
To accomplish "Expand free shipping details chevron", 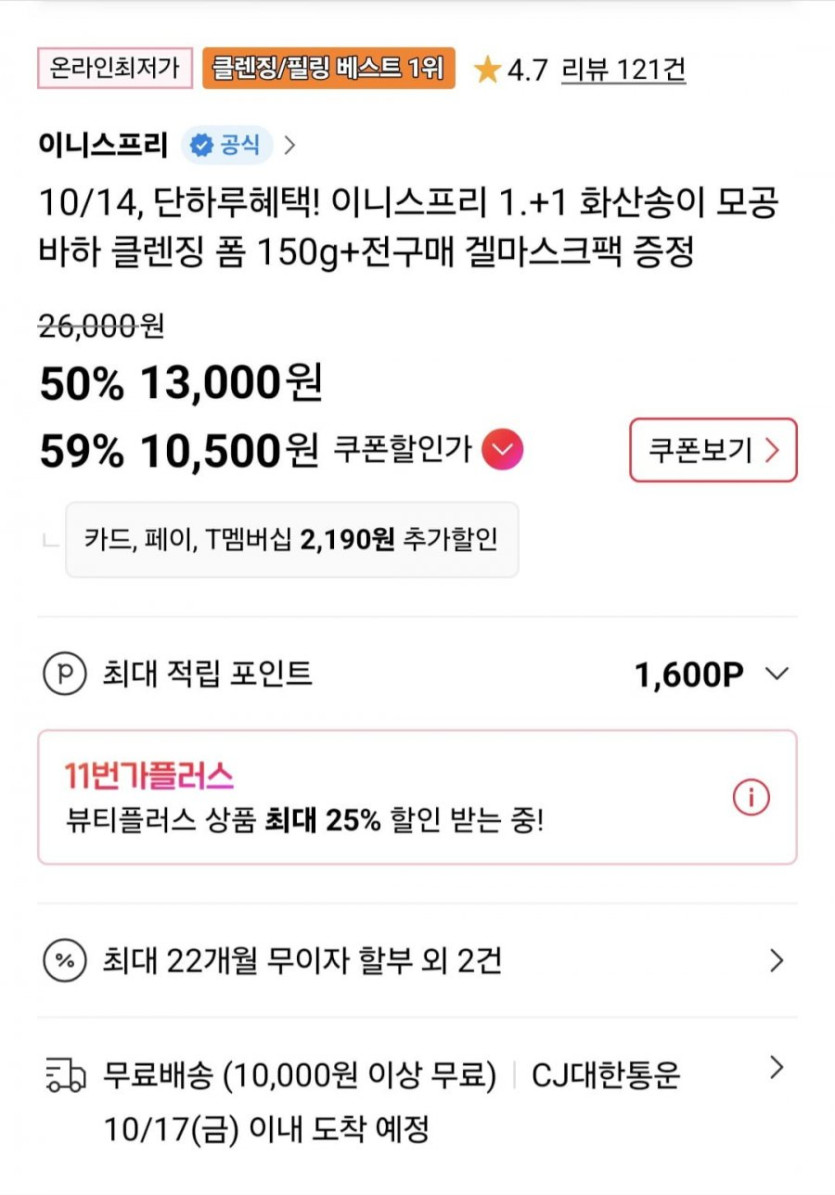I will [777, 1068].
